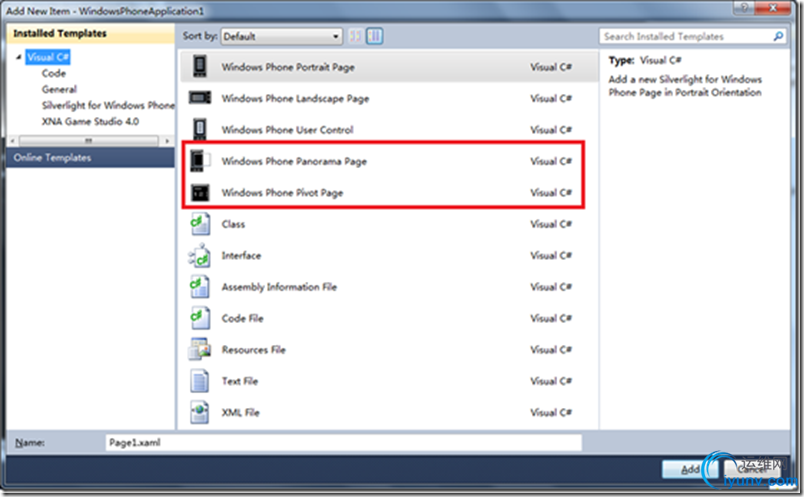Click the dialog Help button in title bar
The height and width of the screenshot is (497, 804).
[x=744, y=7]
